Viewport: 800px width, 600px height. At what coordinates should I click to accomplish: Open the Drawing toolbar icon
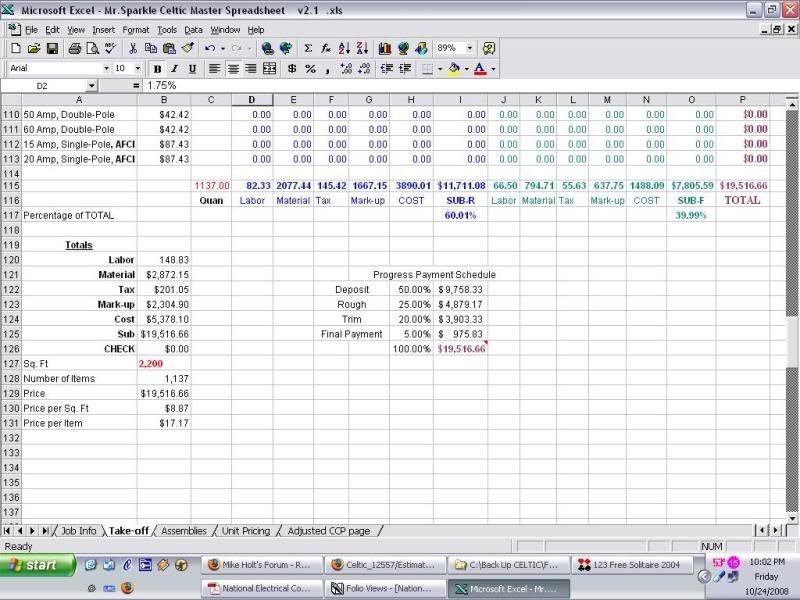click(x=421, y=48)
